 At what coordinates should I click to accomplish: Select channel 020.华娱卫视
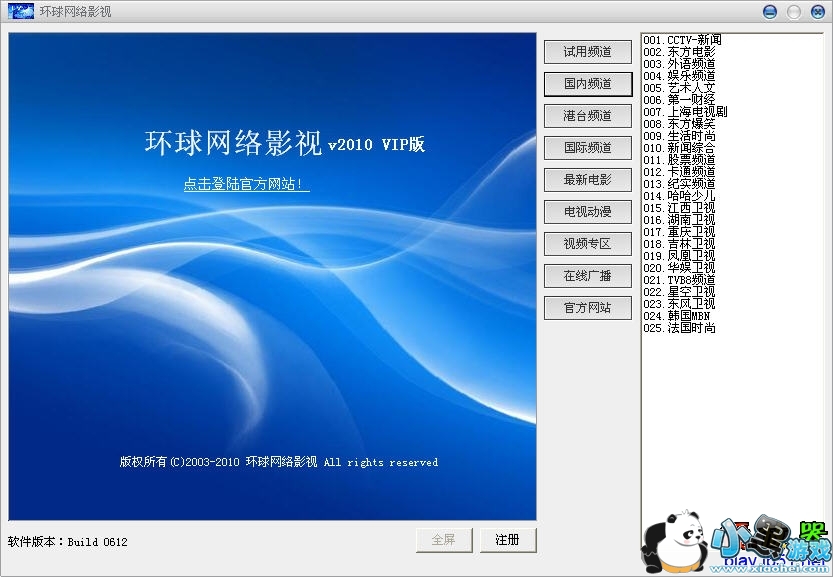[679, 268]
